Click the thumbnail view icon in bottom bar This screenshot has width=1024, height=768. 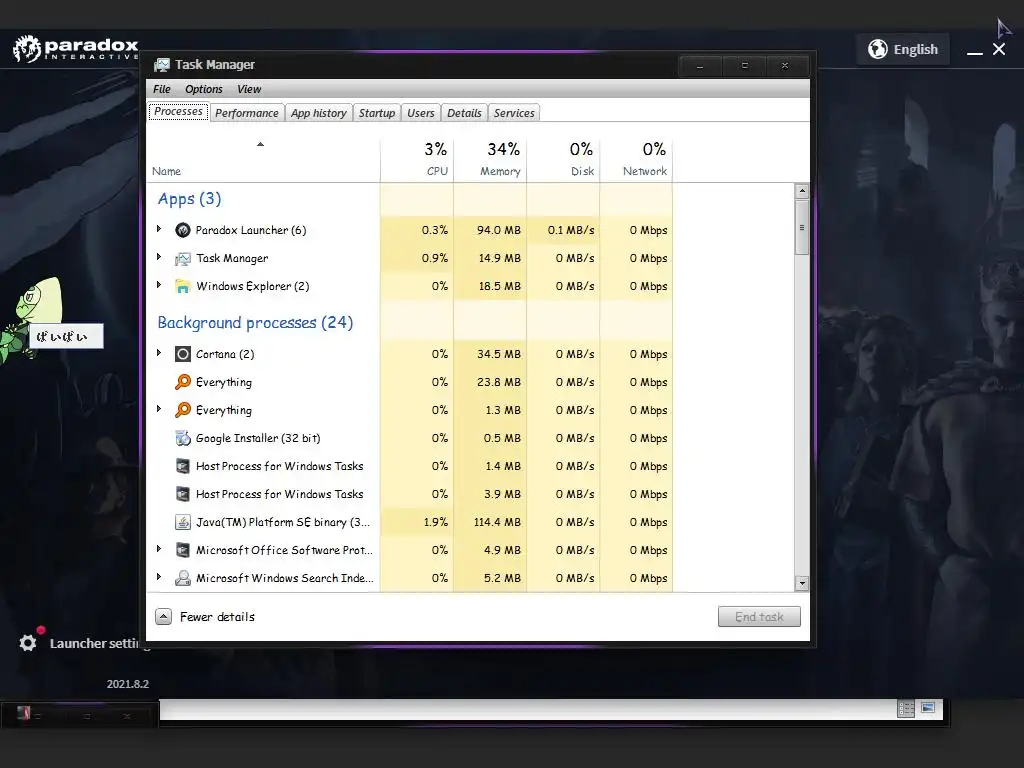pos(928,707)
